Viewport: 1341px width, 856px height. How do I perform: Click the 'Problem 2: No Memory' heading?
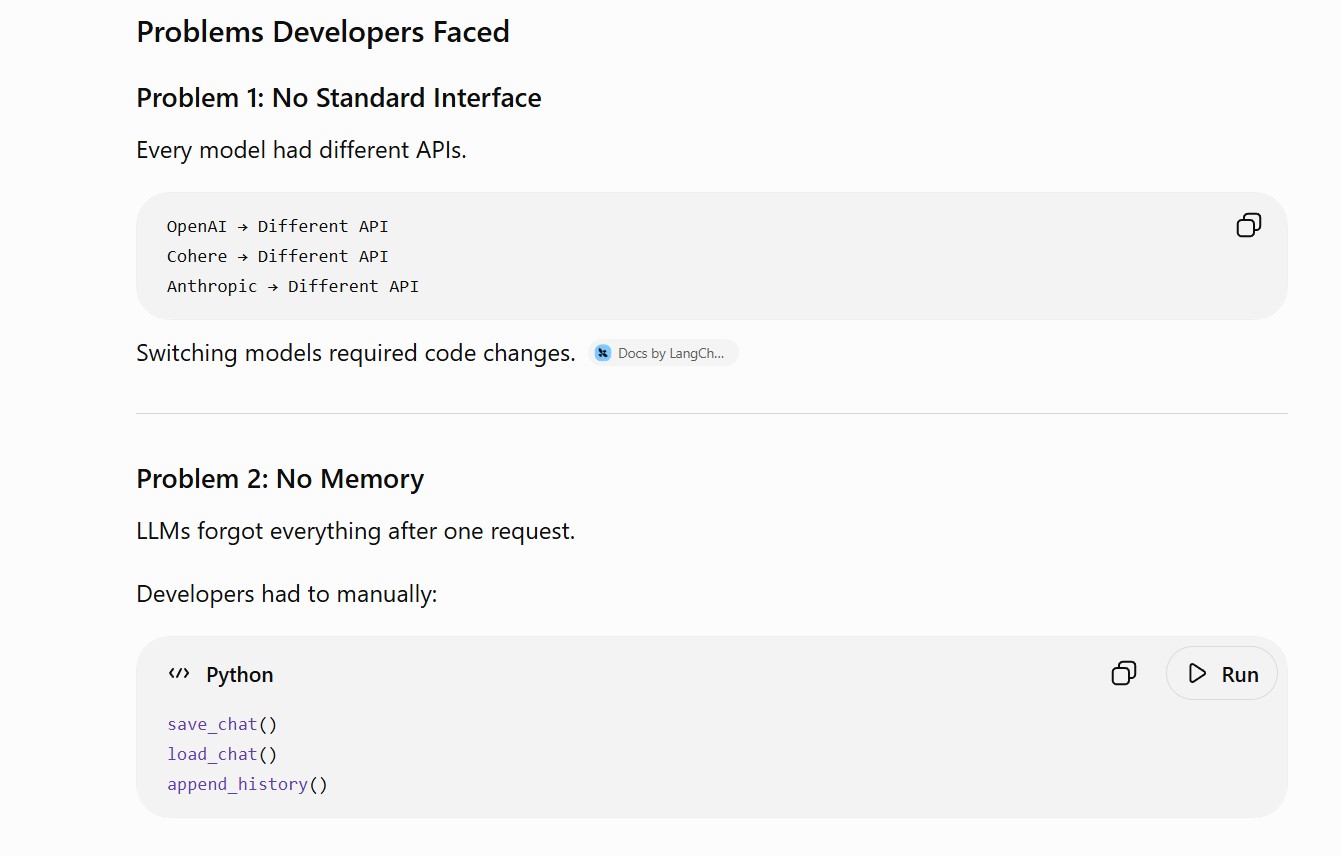point(280,479)
